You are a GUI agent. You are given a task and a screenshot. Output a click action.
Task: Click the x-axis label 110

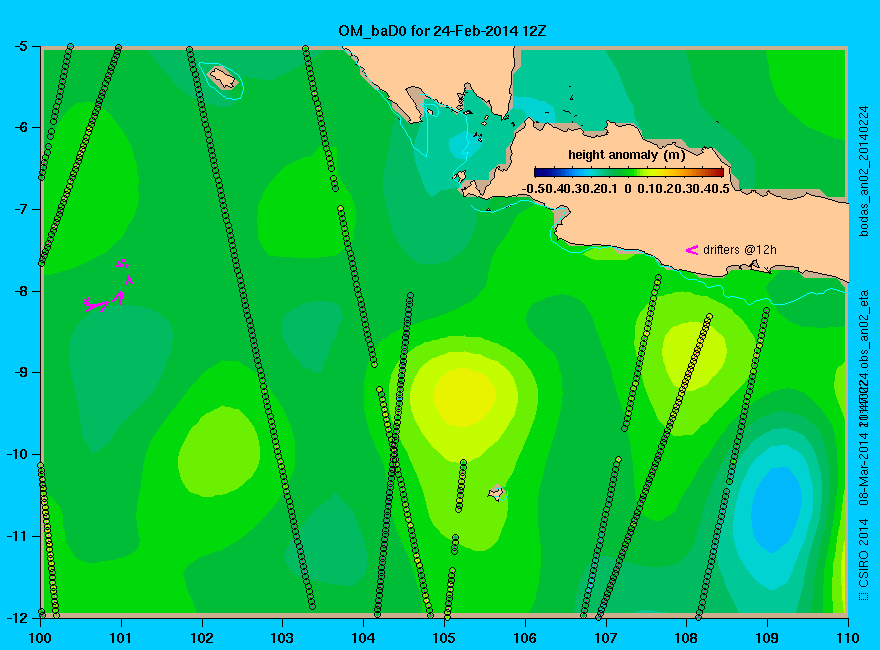(x=848, y=638)
